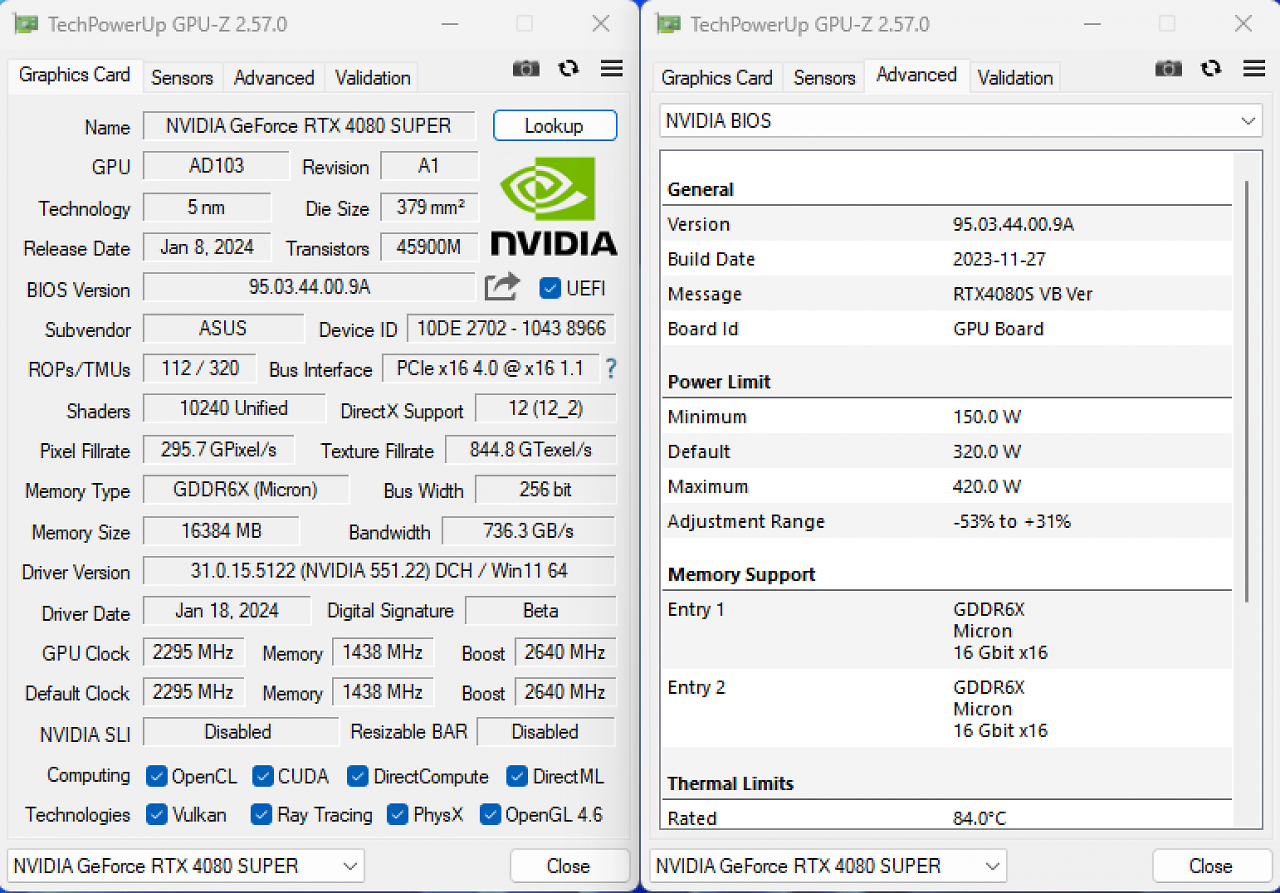
Task: Click the Driver Version field
Action: [x=379, y=571]
